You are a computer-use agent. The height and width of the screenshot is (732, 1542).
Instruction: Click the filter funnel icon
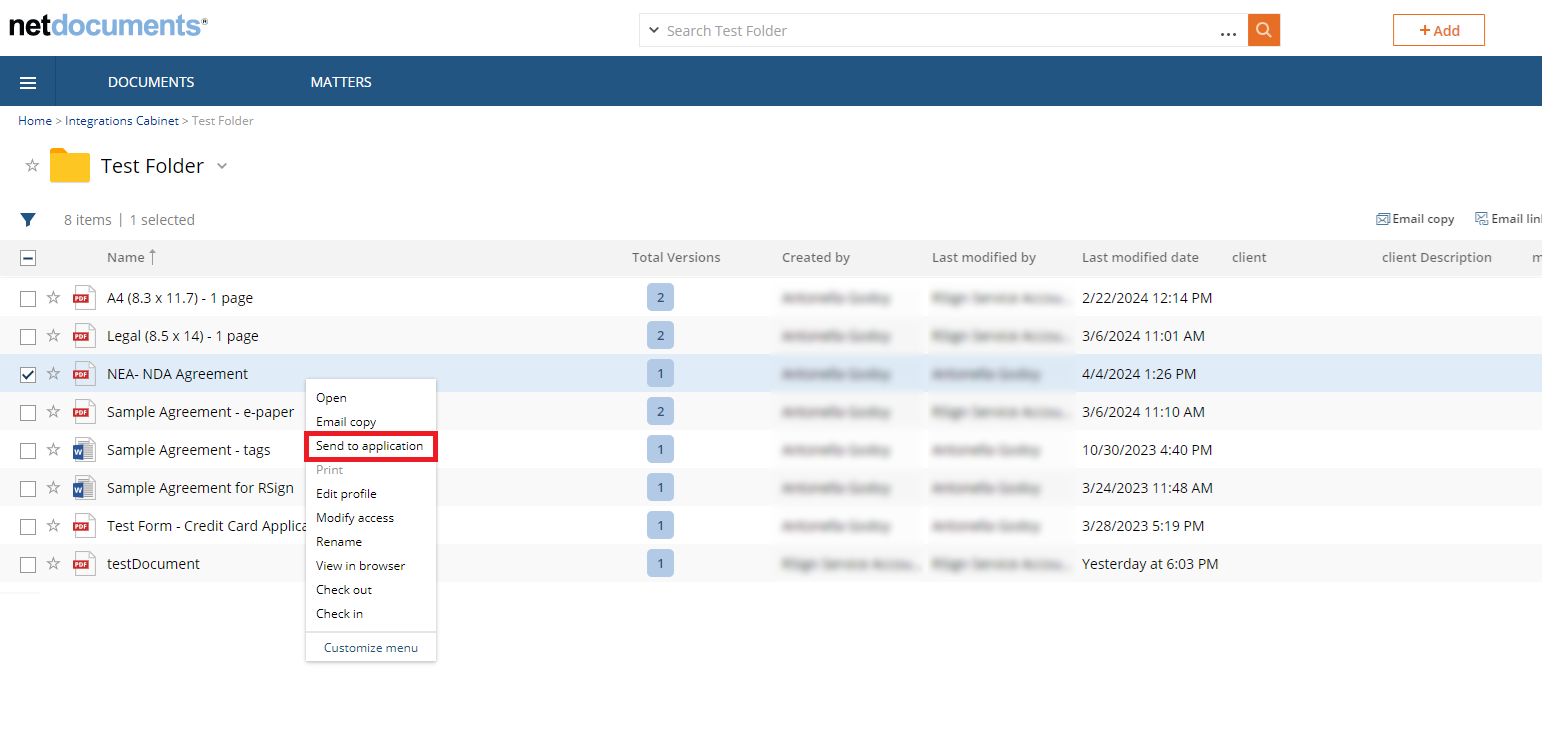[x=28, y=220]
